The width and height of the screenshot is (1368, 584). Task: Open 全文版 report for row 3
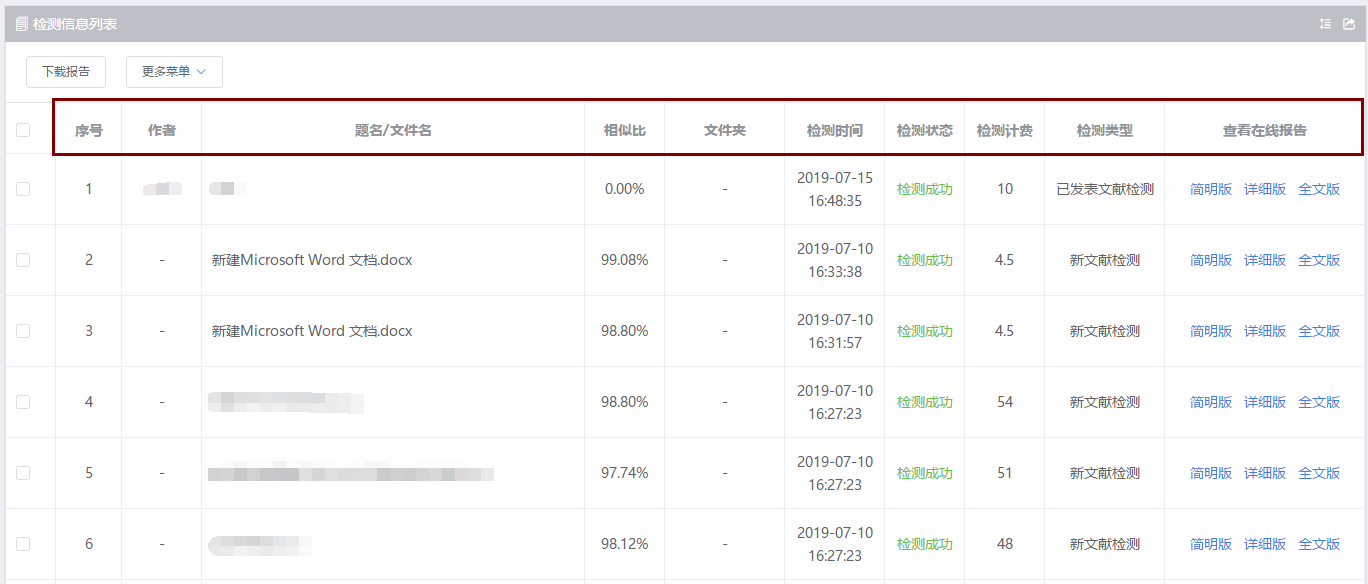tap(1319, 331)
